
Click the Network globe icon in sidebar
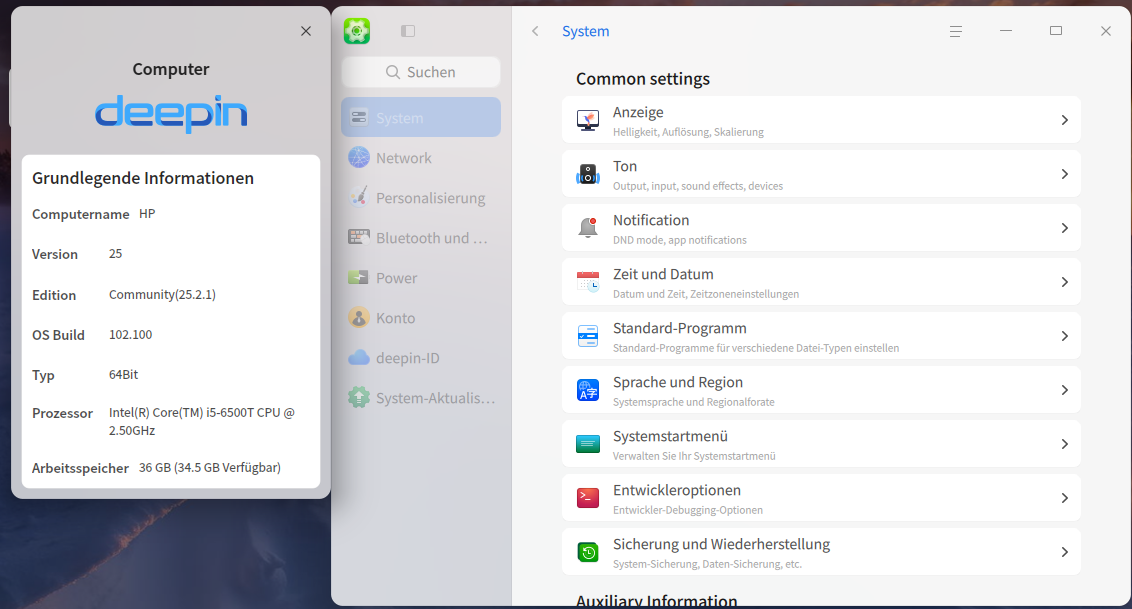click(x=359, y=157)
